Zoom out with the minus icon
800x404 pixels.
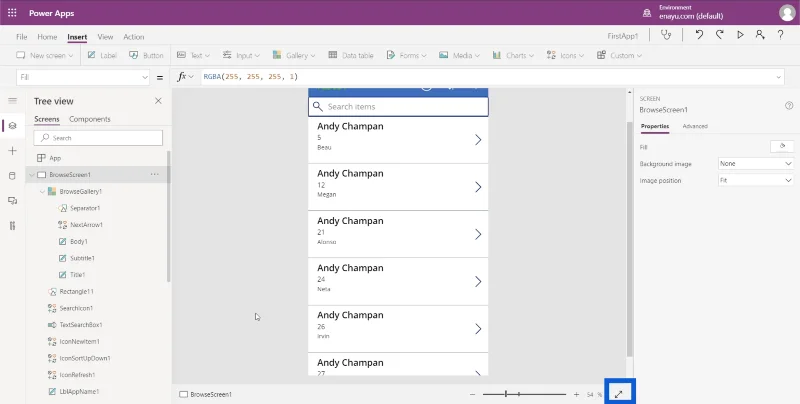pyautogui.click(x=472, y=394)
